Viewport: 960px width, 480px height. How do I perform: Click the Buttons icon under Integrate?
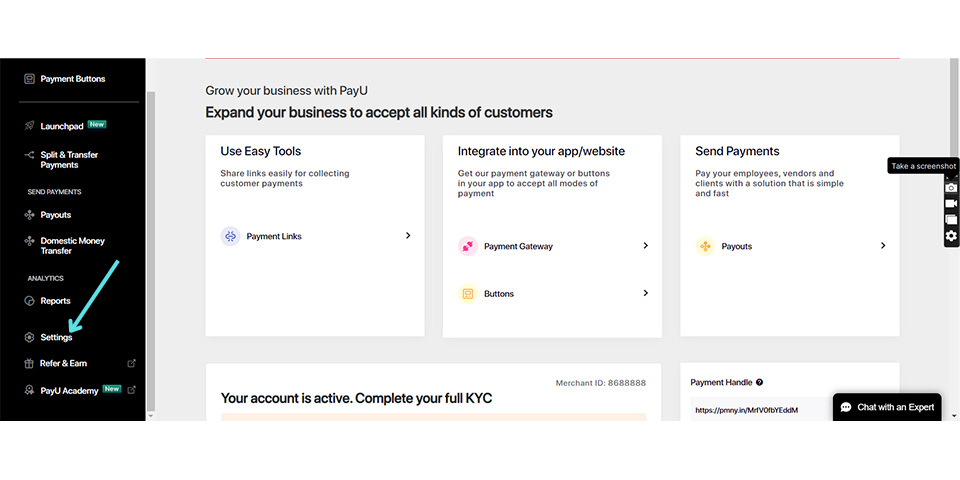[467, 294]
